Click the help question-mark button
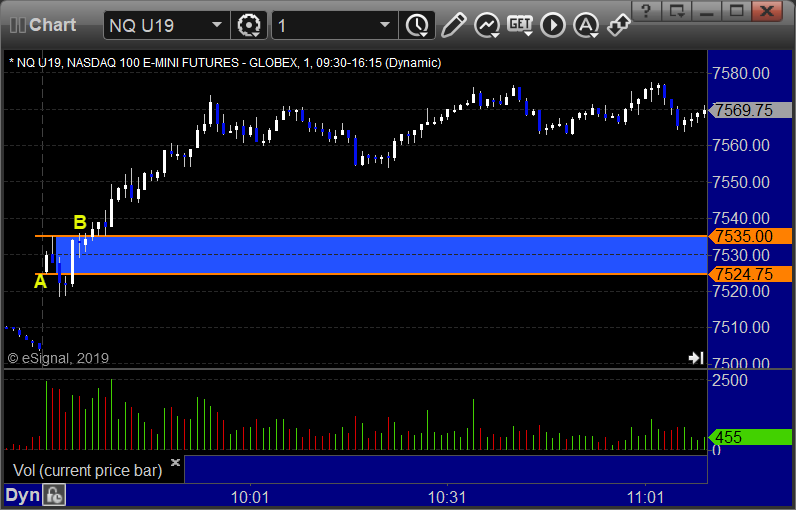796x510 pixels. (x=646, y=11)
